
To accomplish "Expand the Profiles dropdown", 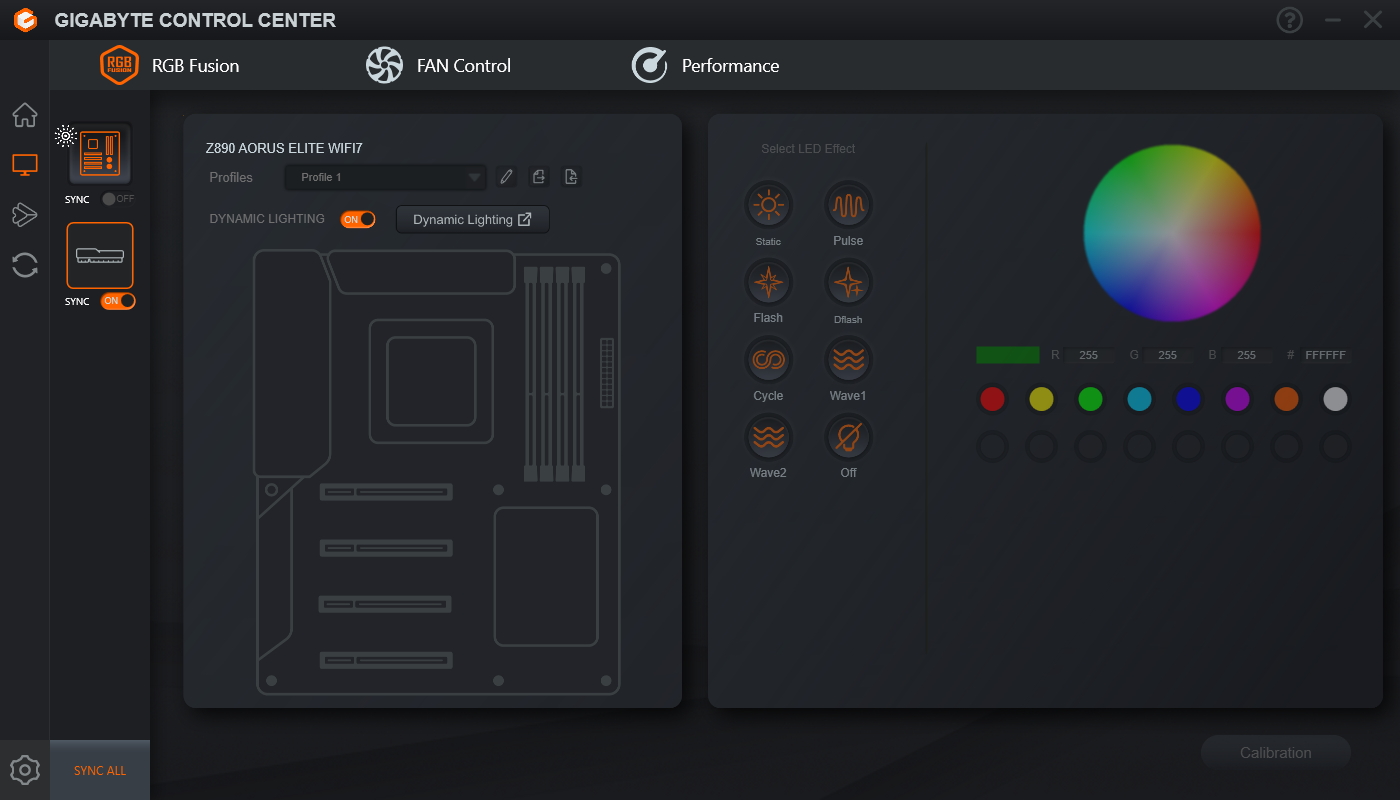I will pos(386,177).
